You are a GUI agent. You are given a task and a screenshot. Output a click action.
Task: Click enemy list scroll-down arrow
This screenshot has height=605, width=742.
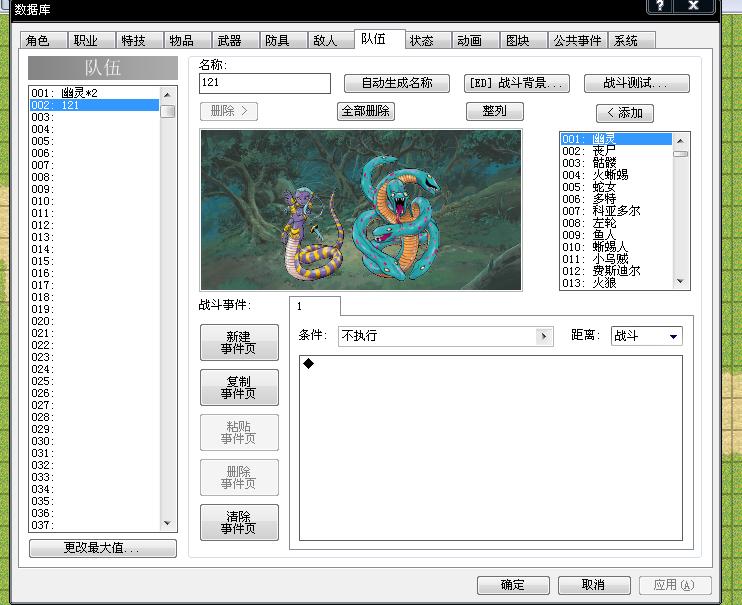tap(680, 281)
